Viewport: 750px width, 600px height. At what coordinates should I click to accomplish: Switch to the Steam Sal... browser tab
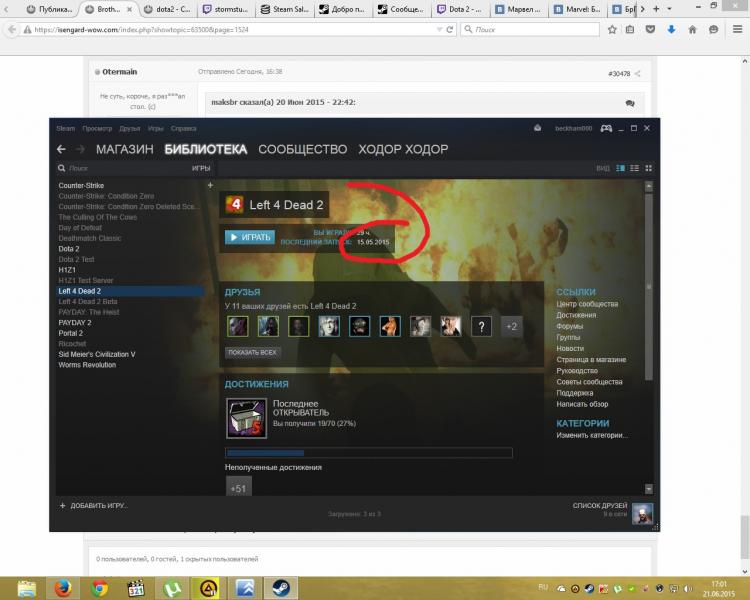coord(285,9)
